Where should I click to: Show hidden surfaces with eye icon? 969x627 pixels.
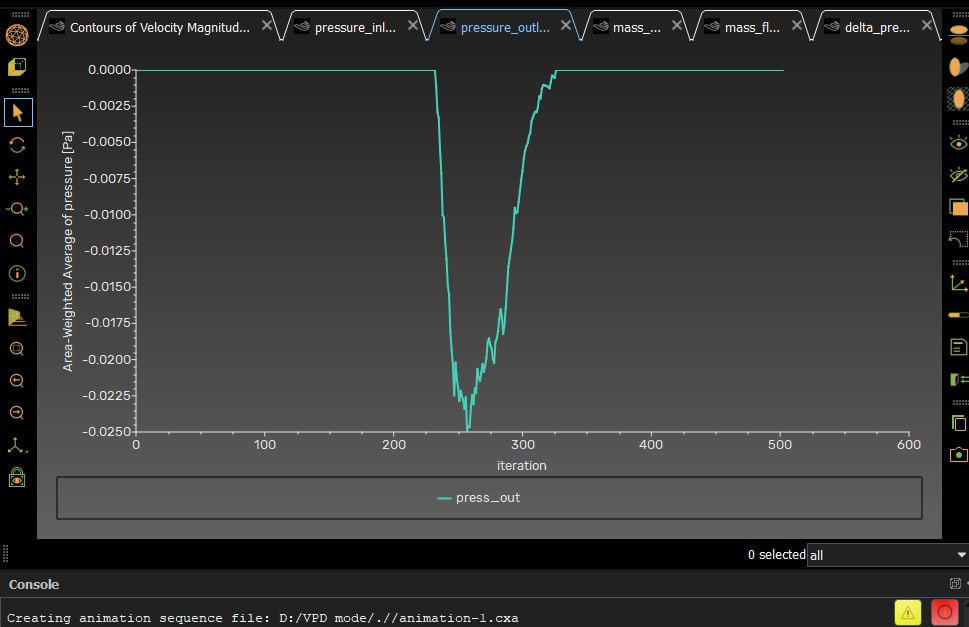click(957, 142)
